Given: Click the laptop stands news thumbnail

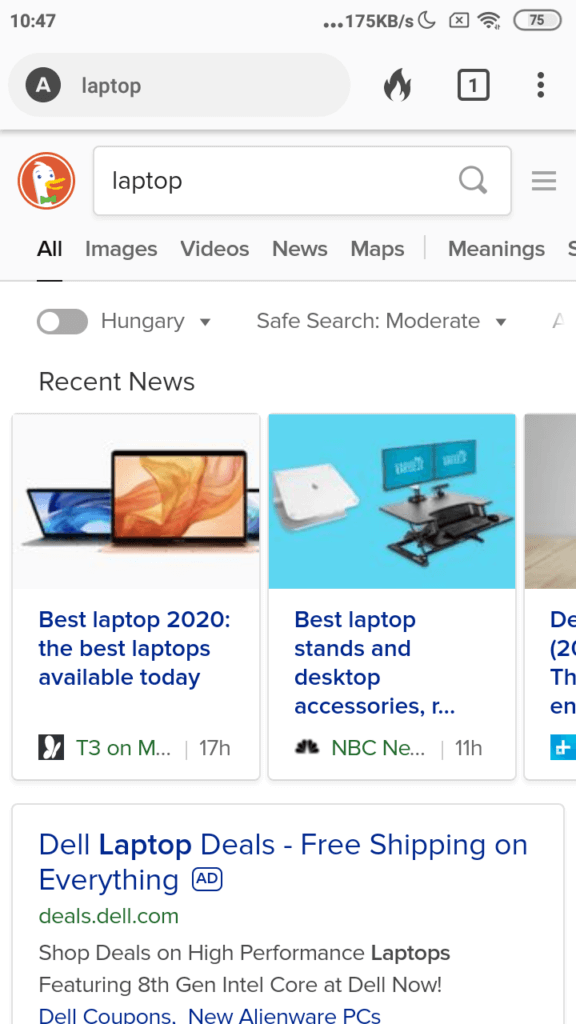Looking at the screenshot, I should (x=392, y=501).
